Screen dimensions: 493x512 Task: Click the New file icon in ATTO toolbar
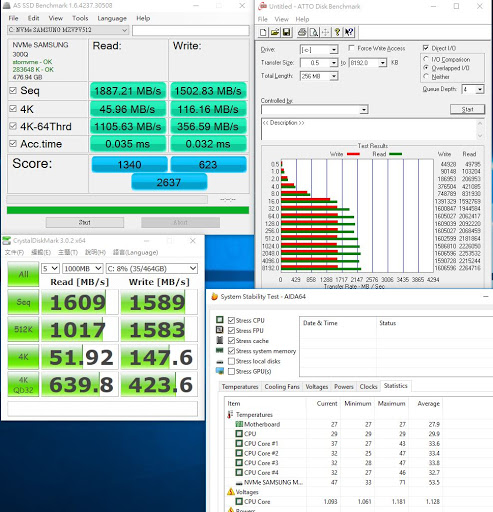[x=263, y=32]
